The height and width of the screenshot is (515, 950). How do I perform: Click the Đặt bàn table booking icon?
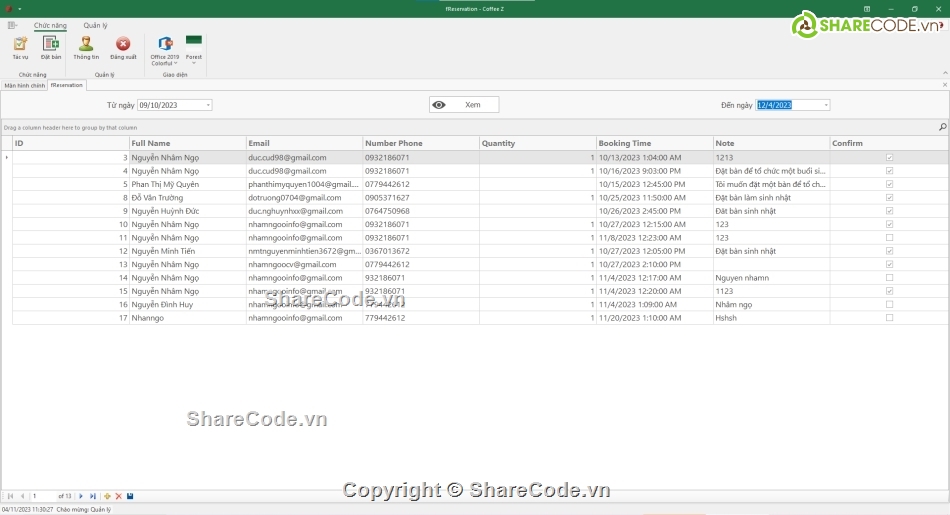pyautogui.click(x=50, y=46)
